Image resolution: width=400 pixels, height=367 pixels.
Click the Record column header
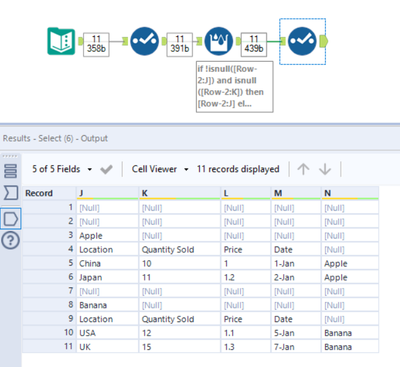(49, 193)
